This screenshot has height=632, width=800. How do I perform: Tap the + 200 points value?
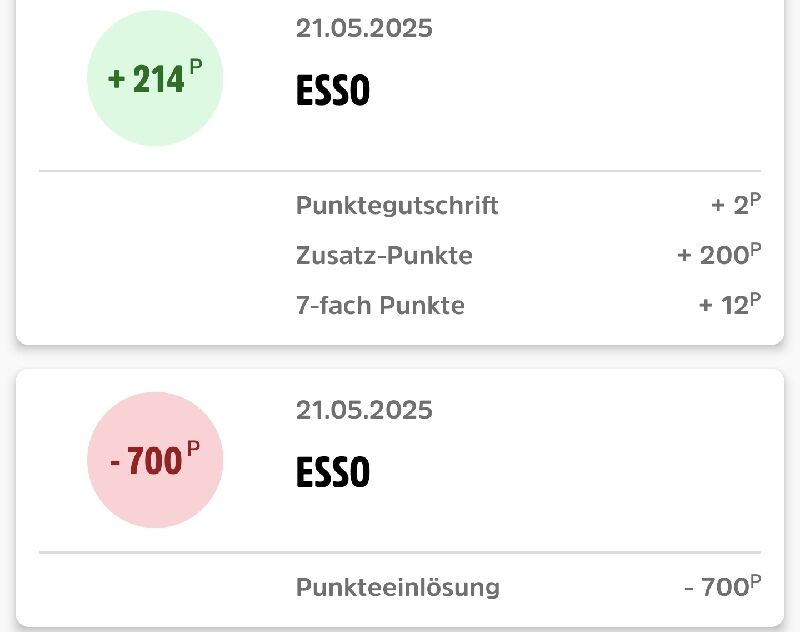tap(719, 254)
